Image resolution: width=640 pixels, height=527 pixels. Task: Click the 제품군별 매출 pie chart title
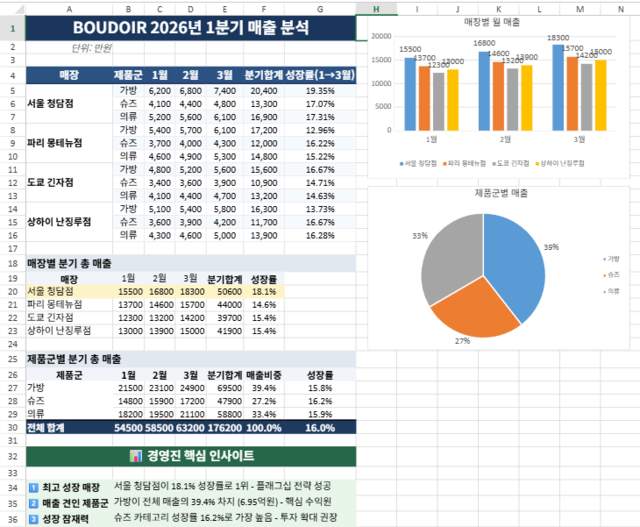point(501,193)
